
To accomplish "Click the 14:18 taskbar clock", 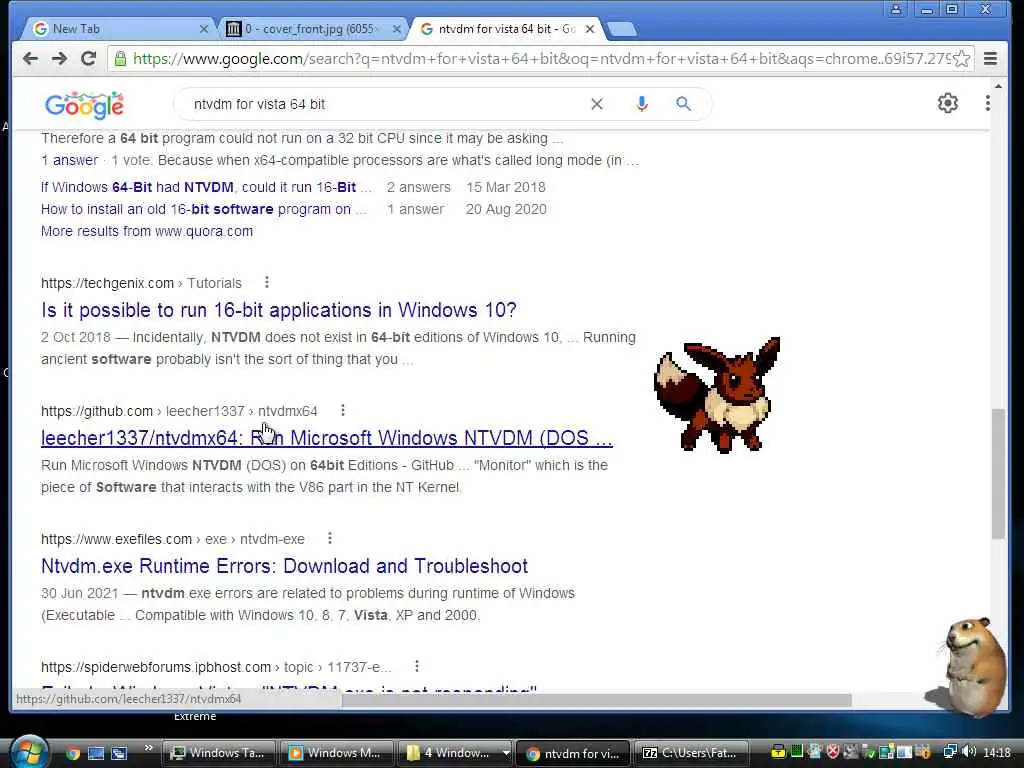I will pyautogui.click(x=997, y=752).
